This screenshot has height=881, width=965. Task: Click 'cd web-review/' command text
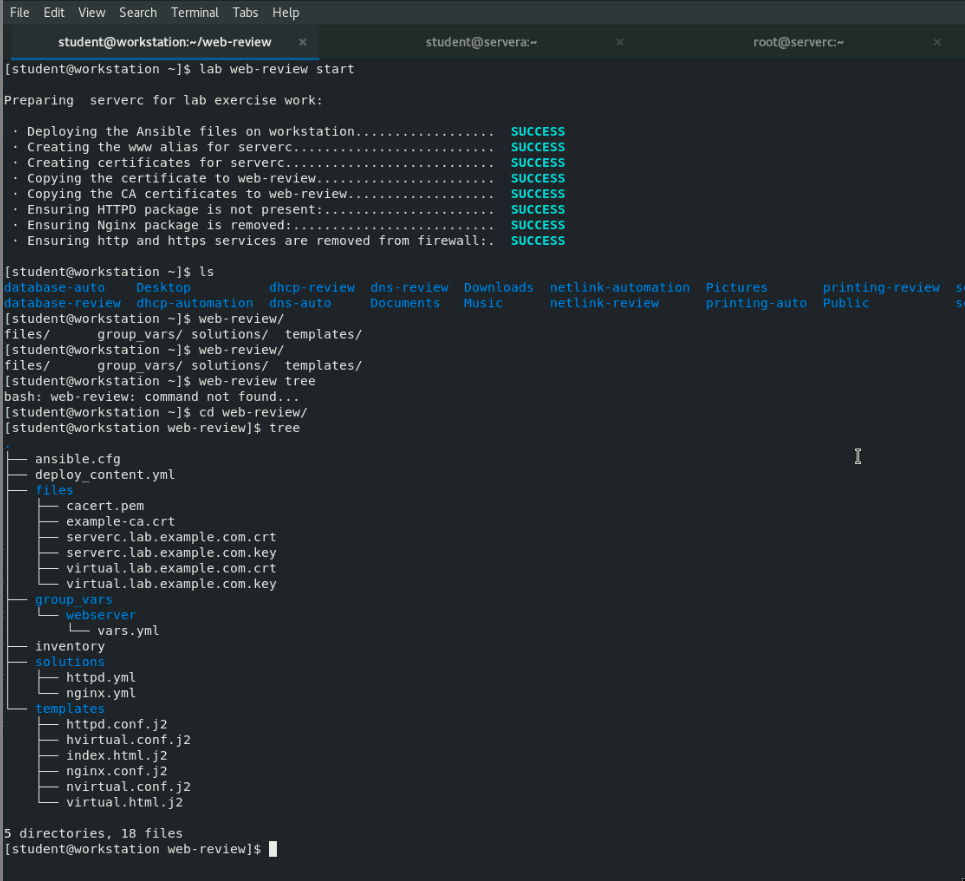(253, 412)
